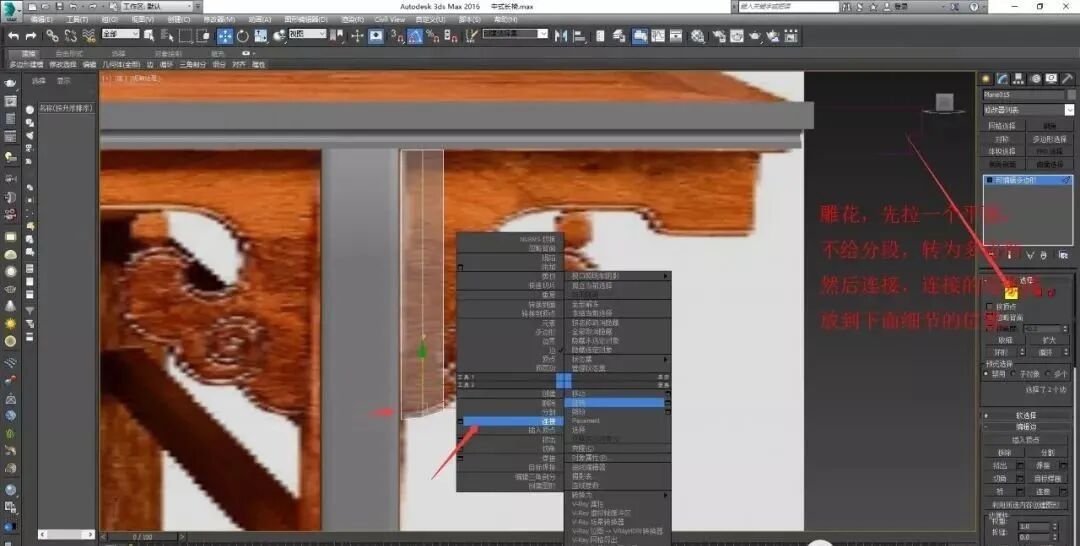This screenshot has width=1080, height=546.
Task: Enable the 按顶点 checkbox
Action: click(990, 306)
